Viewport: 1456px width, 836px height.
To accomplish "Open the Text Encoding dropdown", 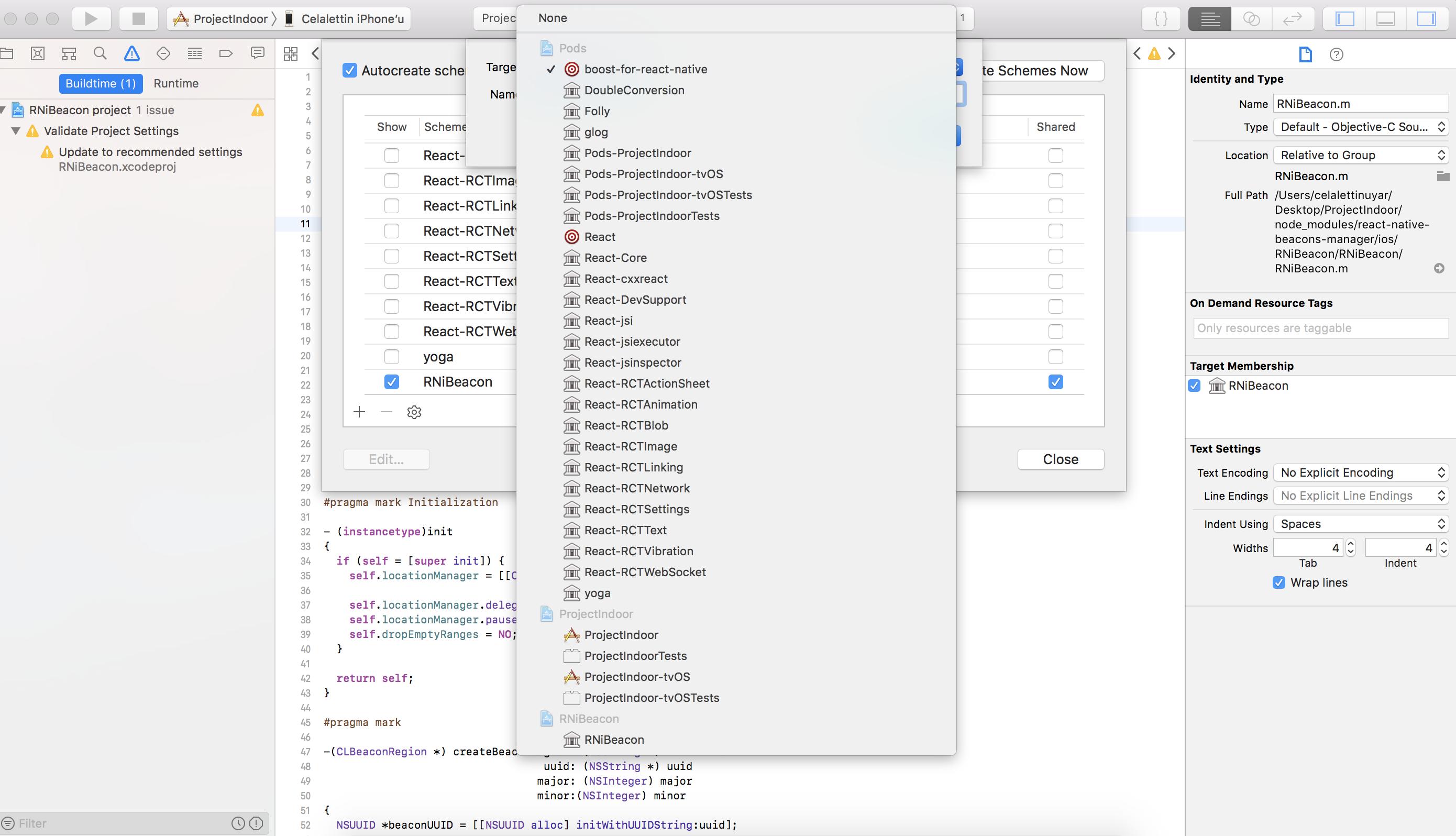I will (1361, 472).
